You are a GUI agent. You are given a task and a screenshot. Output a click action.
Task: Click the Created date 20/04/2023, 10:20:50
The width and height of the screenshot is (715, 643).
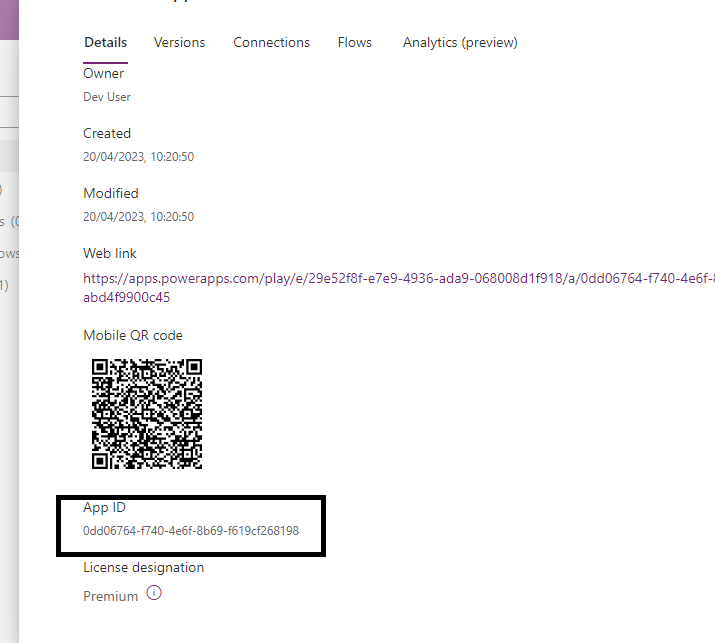(138, 157)
